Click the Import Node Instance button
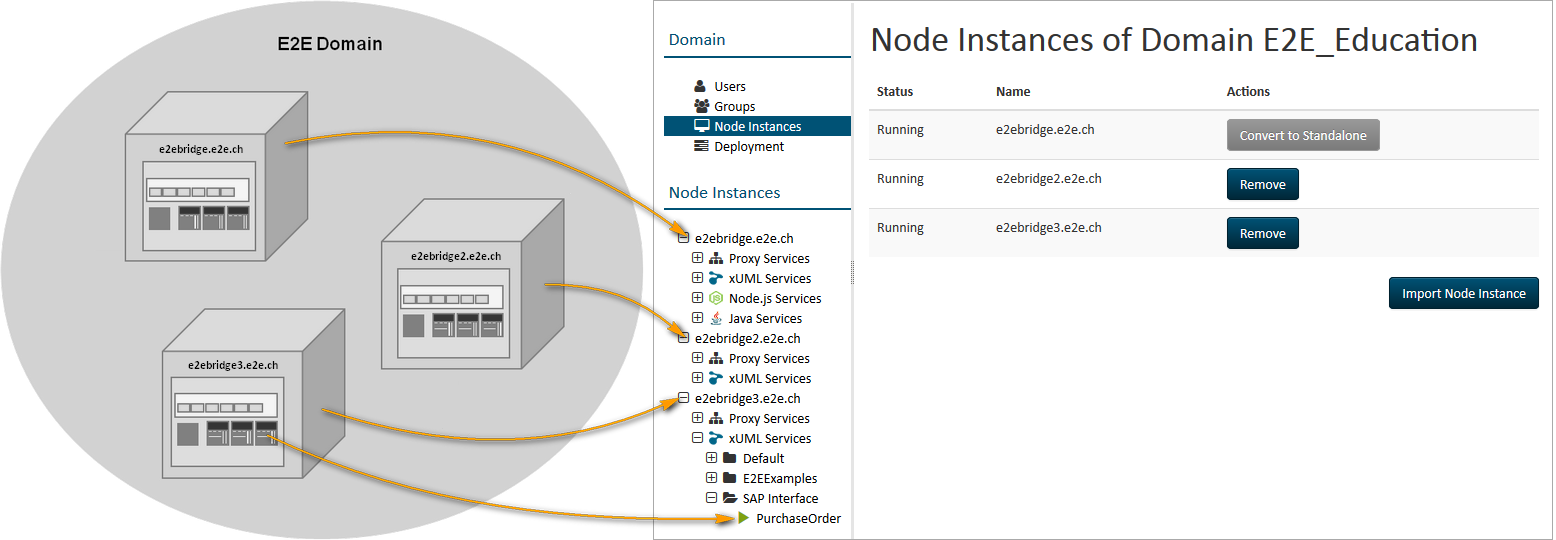 pos(1463,294)
